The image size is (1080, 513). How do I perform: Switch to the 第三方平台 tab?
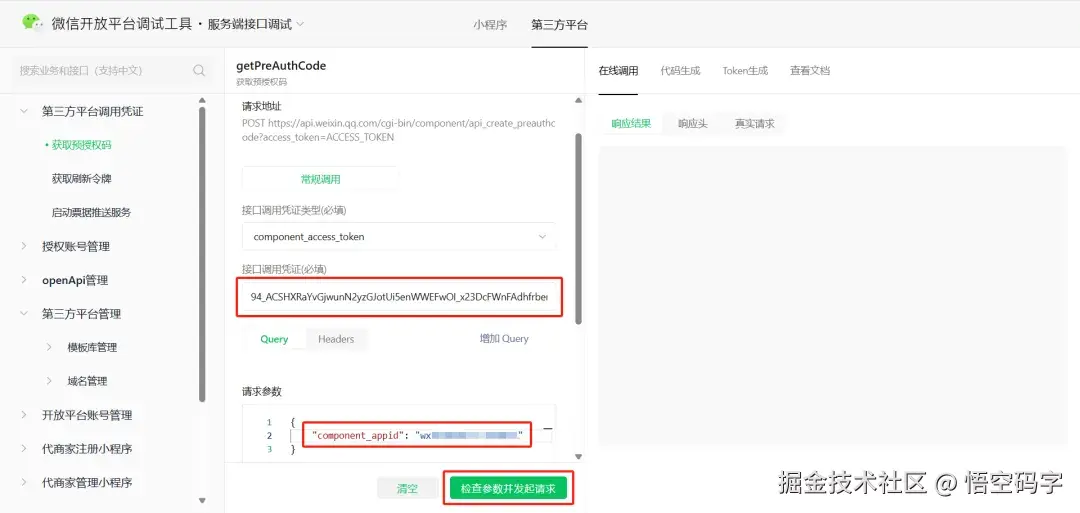coord(559,25)
